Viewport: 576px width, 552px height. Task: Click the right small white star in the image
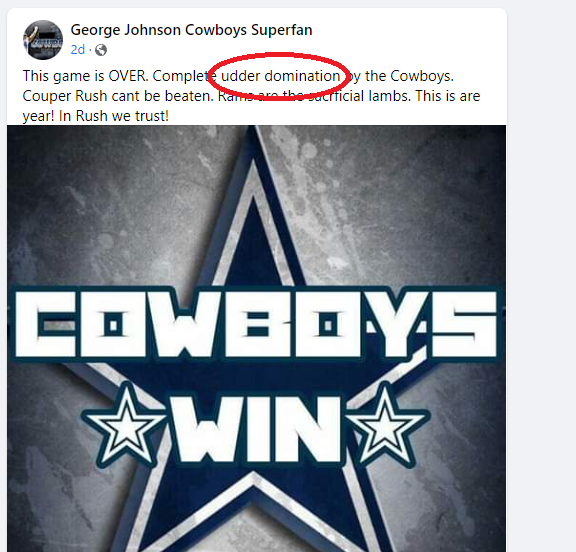point(385,424)
